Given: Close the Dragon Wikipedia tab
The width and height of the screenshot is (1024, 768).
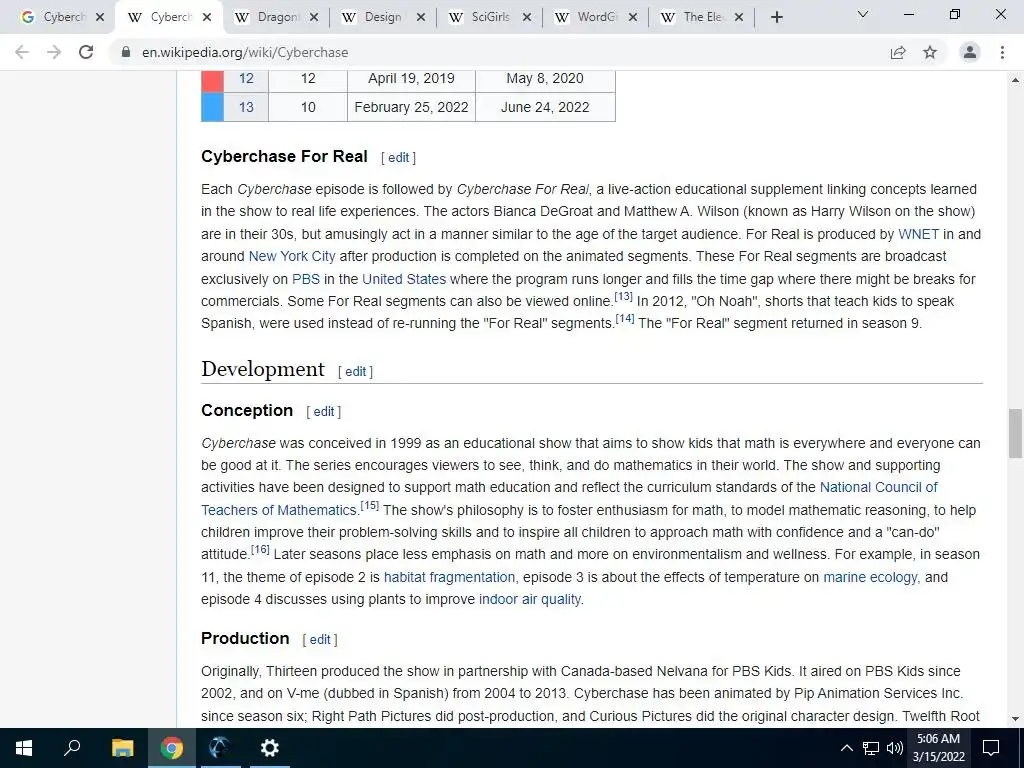Looking at the screenshot, I should click(x=314, y=17).
